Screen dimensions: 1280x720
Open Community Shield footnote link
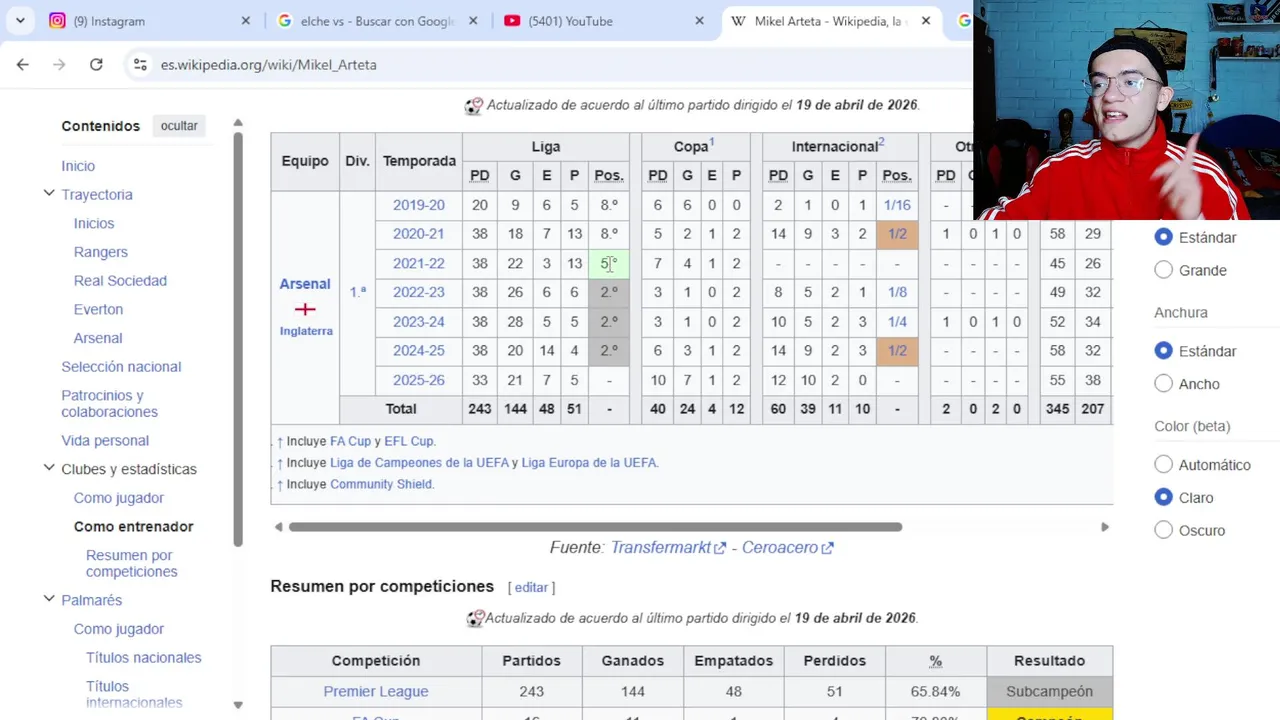(381, 484)
